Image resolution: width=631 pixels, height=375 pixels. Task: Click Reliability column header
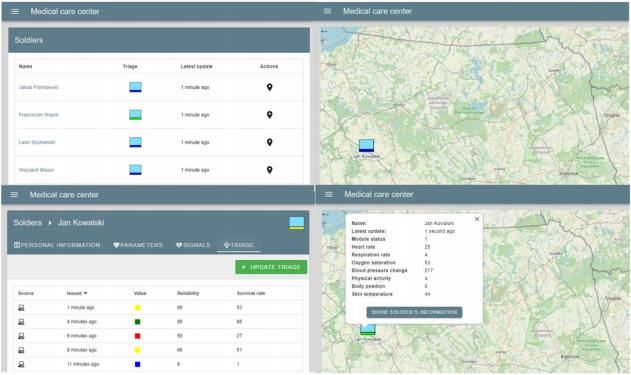click(188, 293)
